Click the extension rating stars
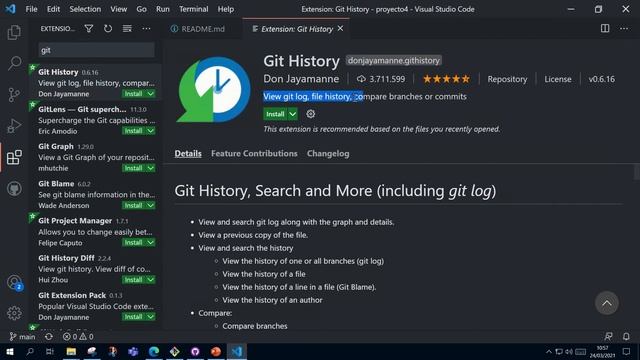 point(446,79)
